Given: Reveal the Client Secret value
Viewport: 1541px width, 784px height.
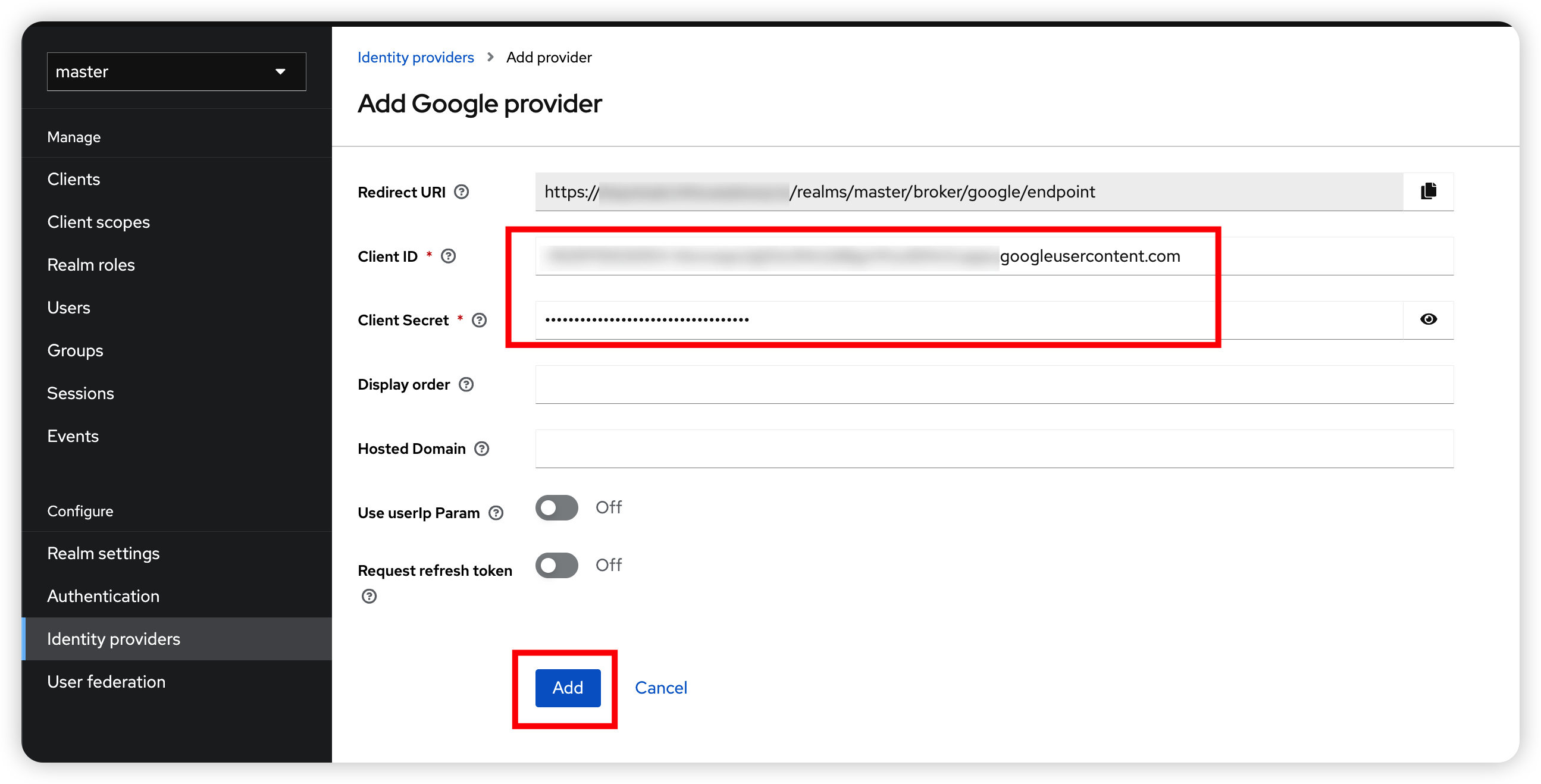Looking at the screenshot, I should pyautogui.click(x=1429, y=319).
